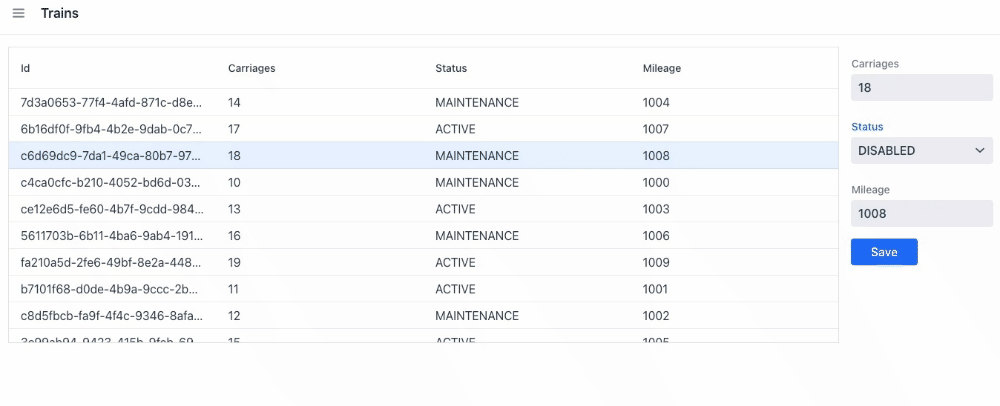Select train row starting with c8d5fbcb
This screenshot has height=406, width=1000.
(x=111, y=316)
